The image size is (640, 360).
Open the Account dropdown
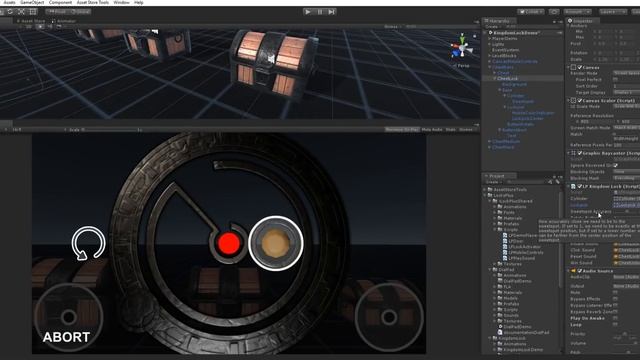577,12
